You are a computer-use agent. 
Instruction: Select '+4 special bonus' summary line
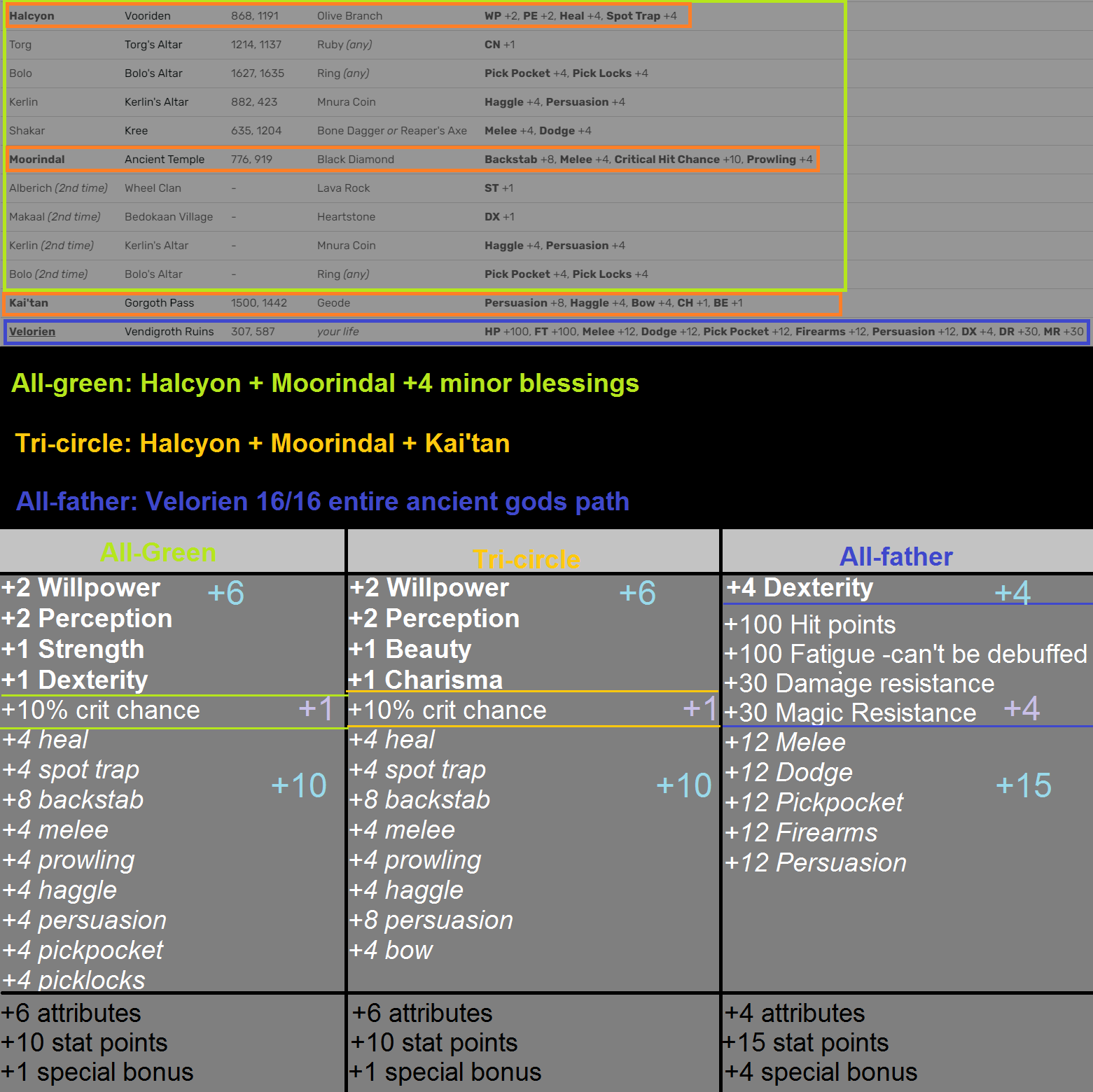coord(821,1072)
